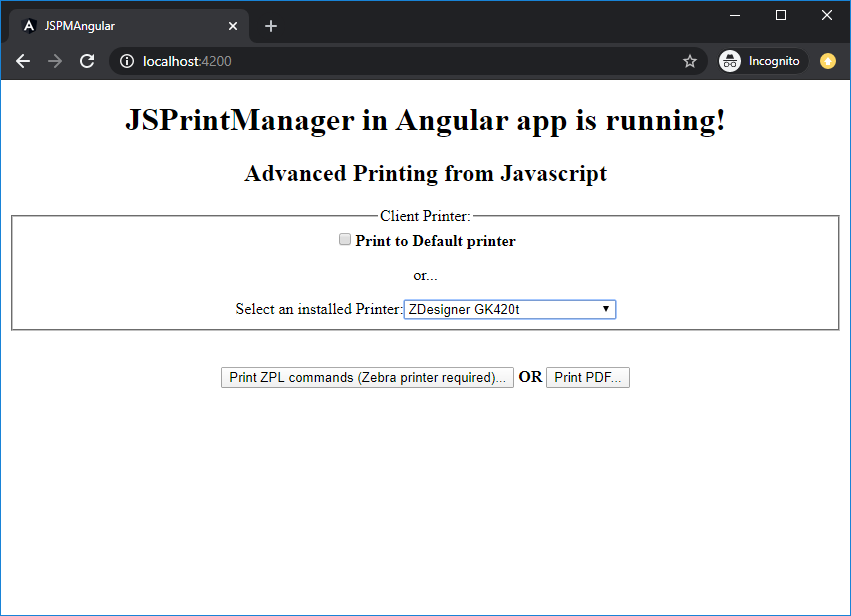Click the 'JSPrintManager in Angular app' heading
851x616 pixels.
coord(426,120)
